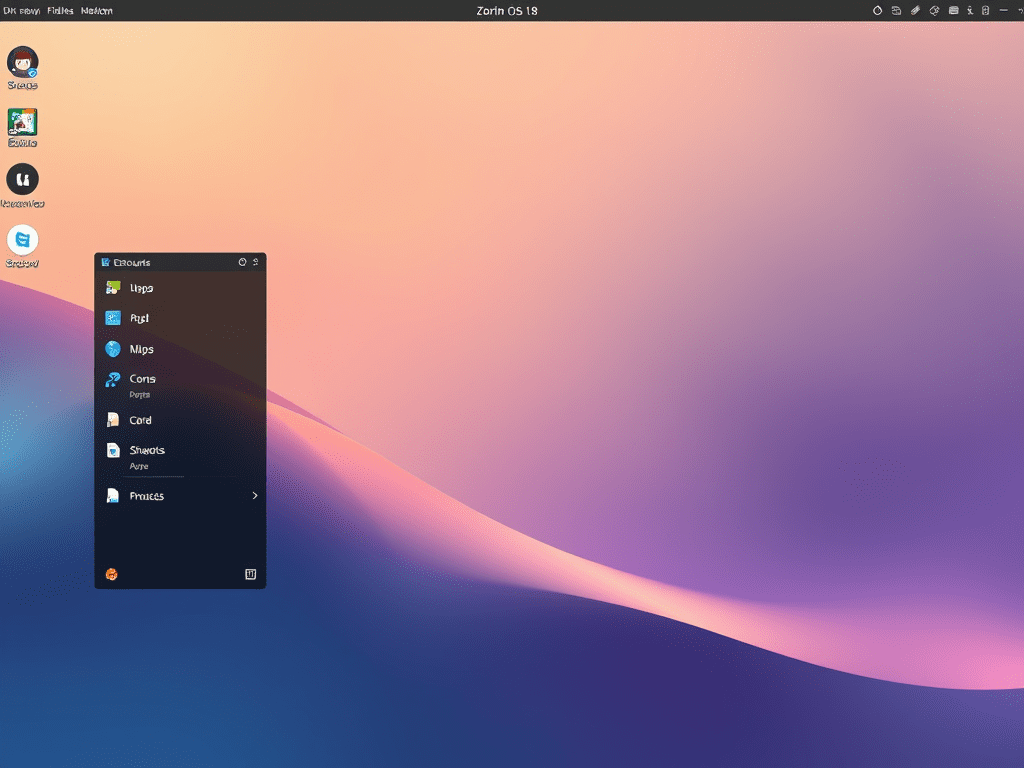Viewport: 1024px width, 768px height.
Task: Click the Zorin OS 18 title in the top bar
Action: click(507, 10)
